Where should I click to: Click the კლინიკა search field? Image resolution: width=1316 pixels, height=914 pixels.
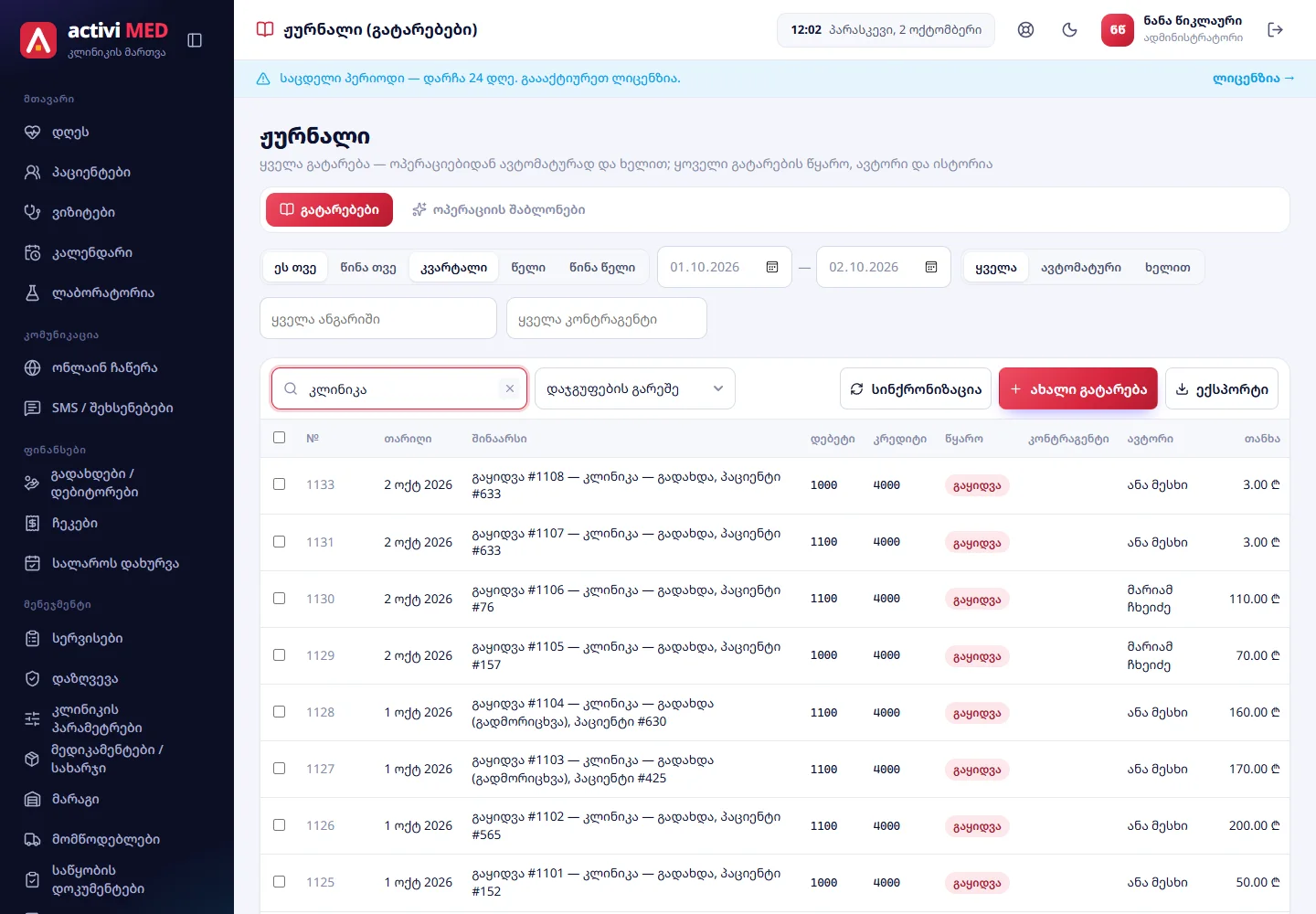[399, 388]
